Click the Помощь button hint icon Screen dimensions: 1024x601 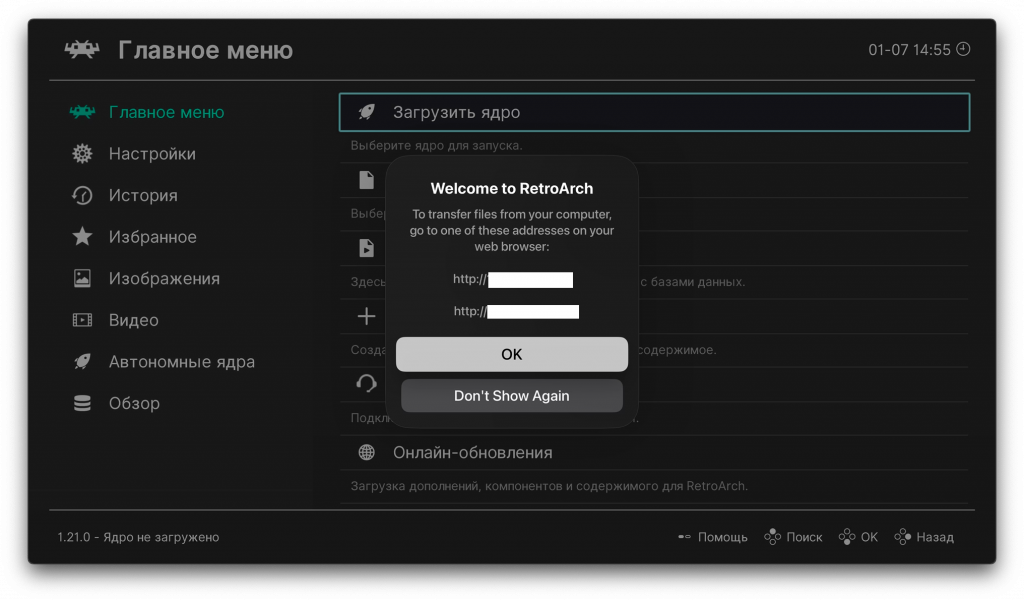(684, 537)
